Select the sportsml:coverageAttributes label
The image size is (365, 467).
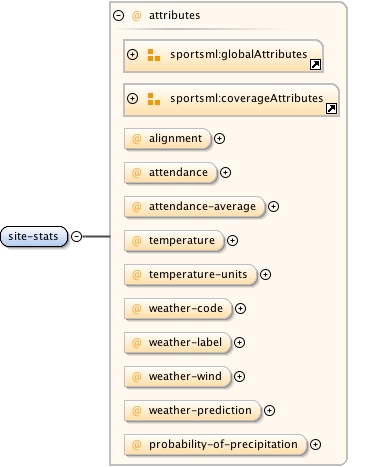click(x=246, y=98)
